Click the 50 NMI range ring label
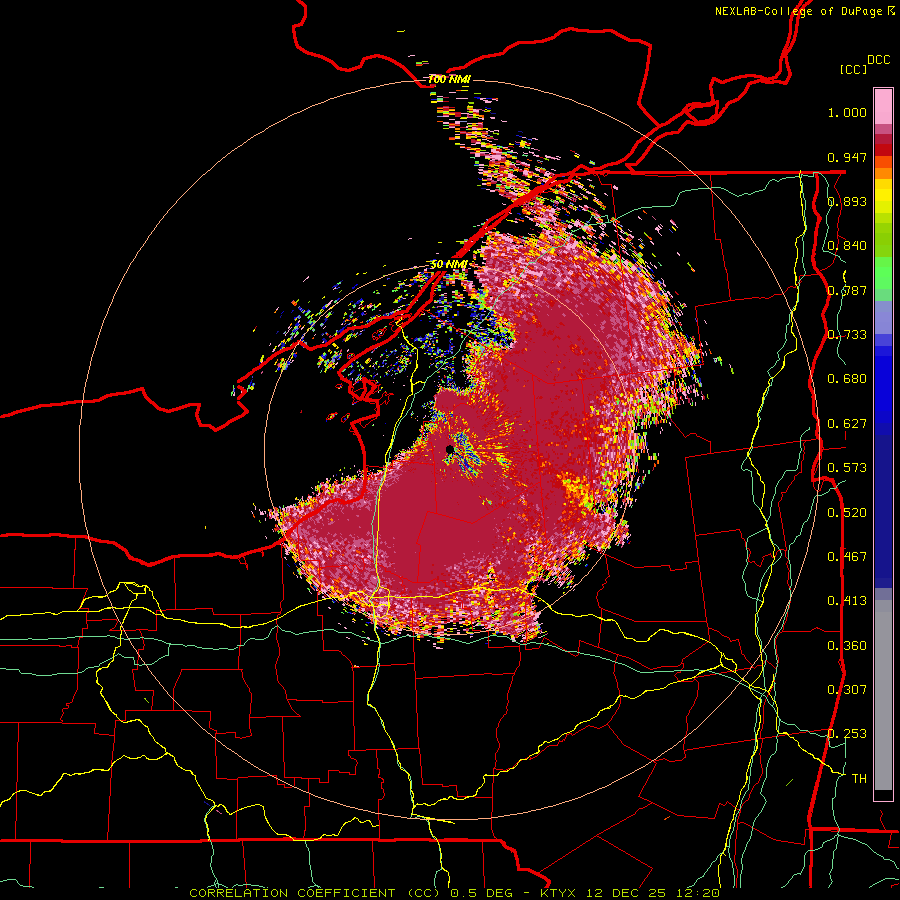The height and width of the screenshot is (900, 900). pyautogui.click(x=449, y=265)
